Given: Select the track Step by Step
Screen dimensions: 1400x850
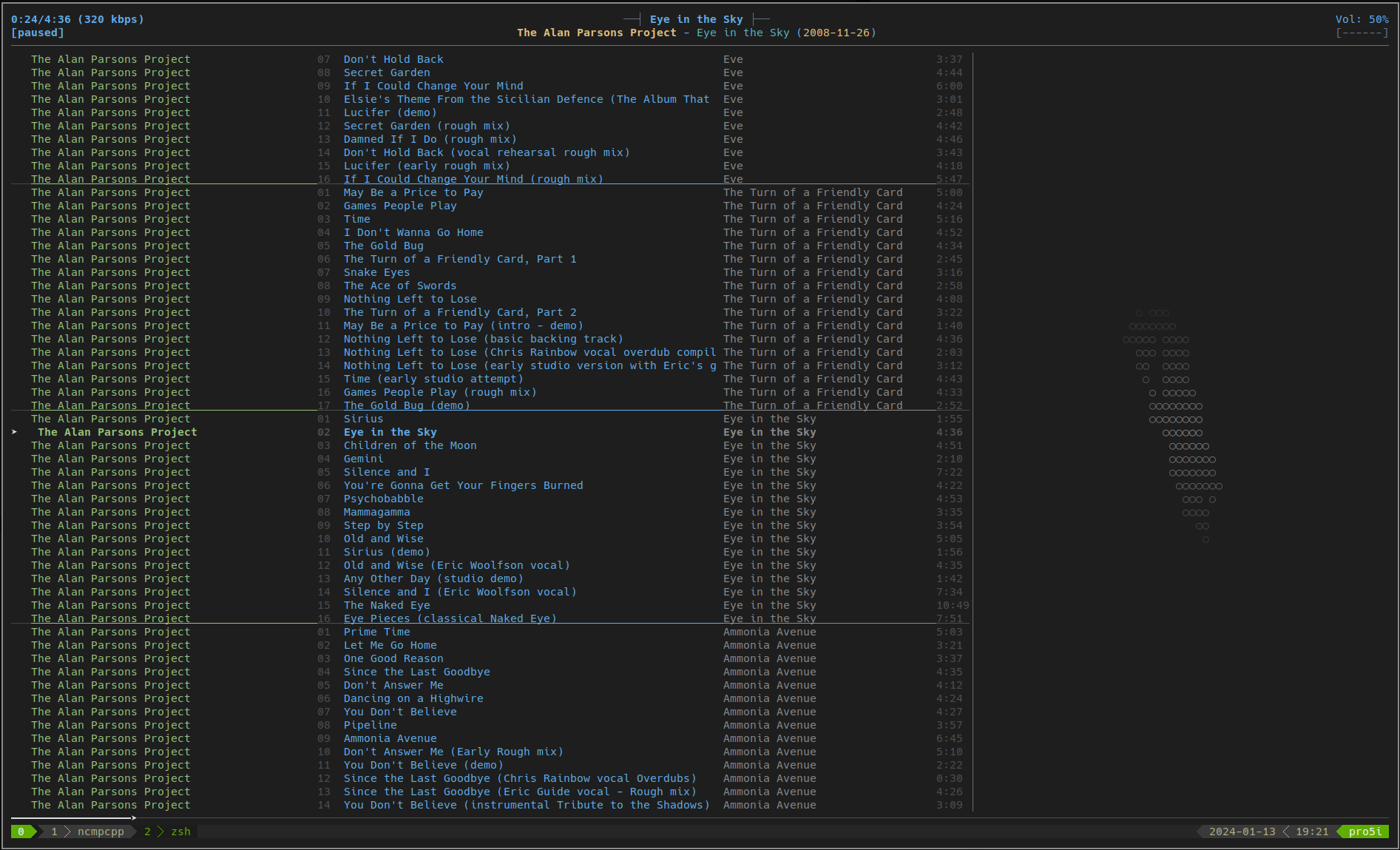Looking at the screenshot, I should point(383,525).
